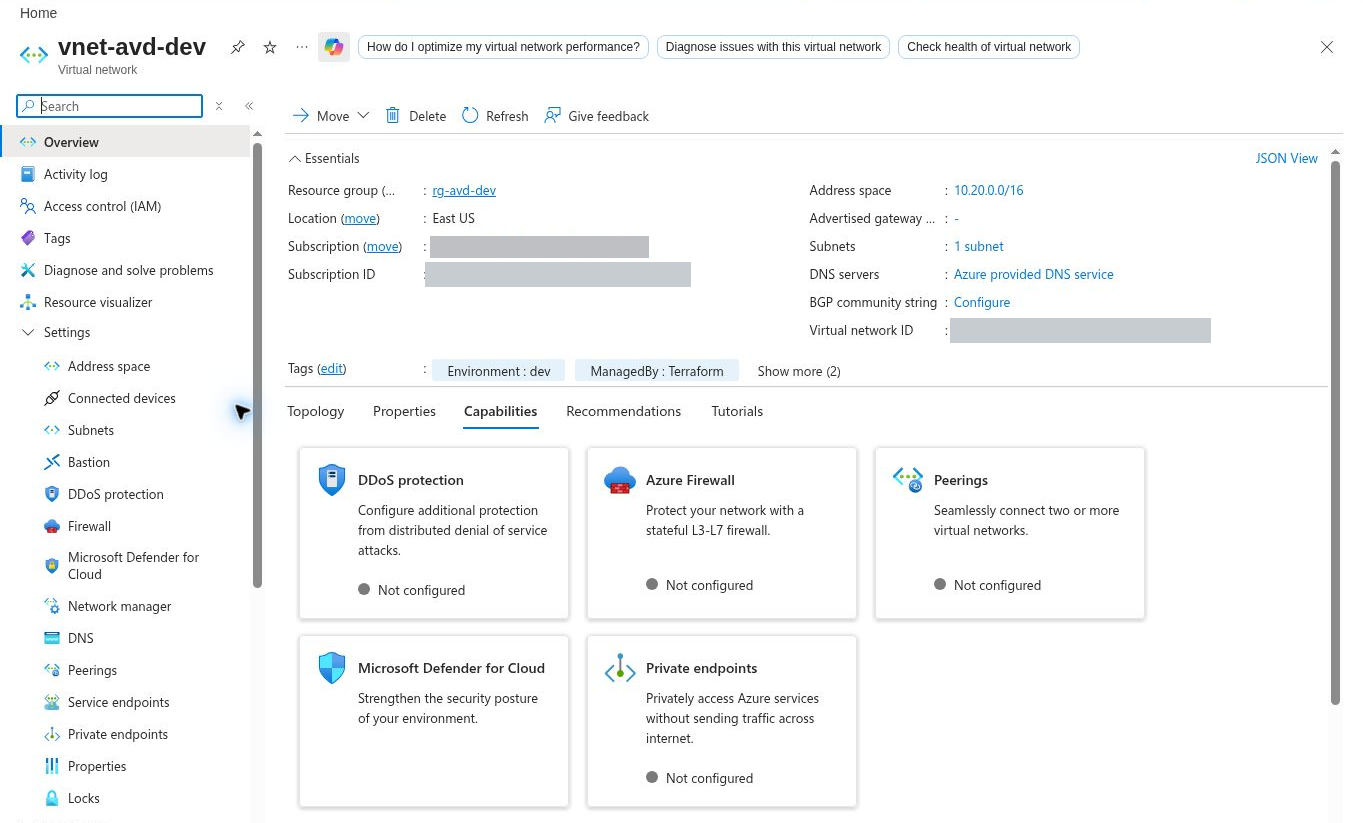
Task: Open the Azure Firewall capability card
Action: [722, 533]
